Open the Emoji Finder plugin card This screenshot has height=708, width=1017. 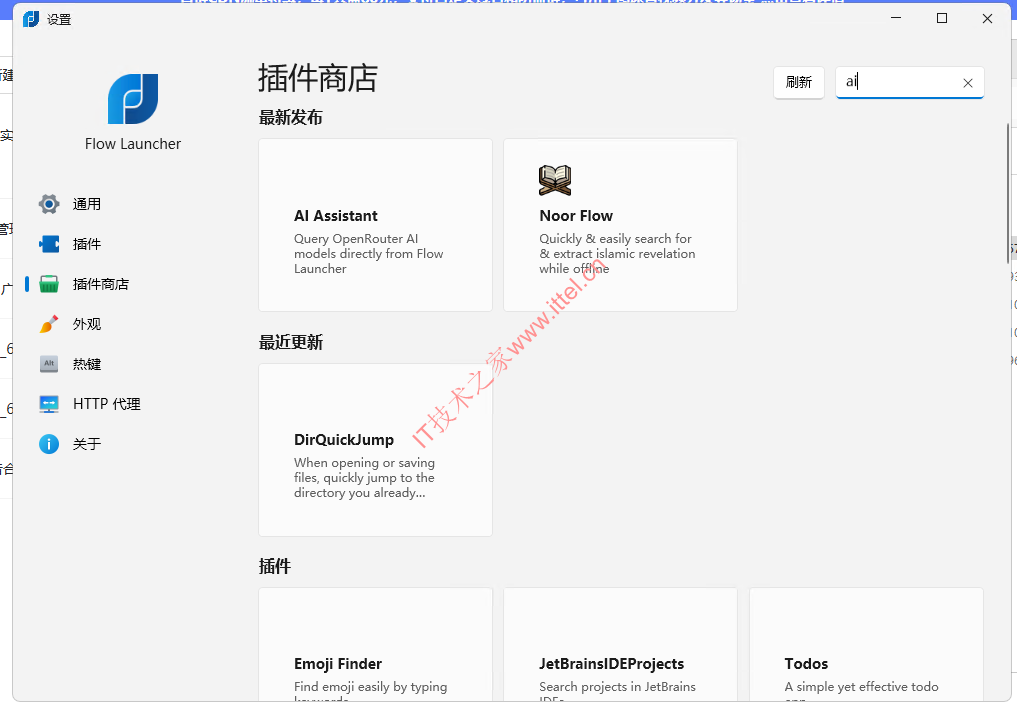pos(376,644)
